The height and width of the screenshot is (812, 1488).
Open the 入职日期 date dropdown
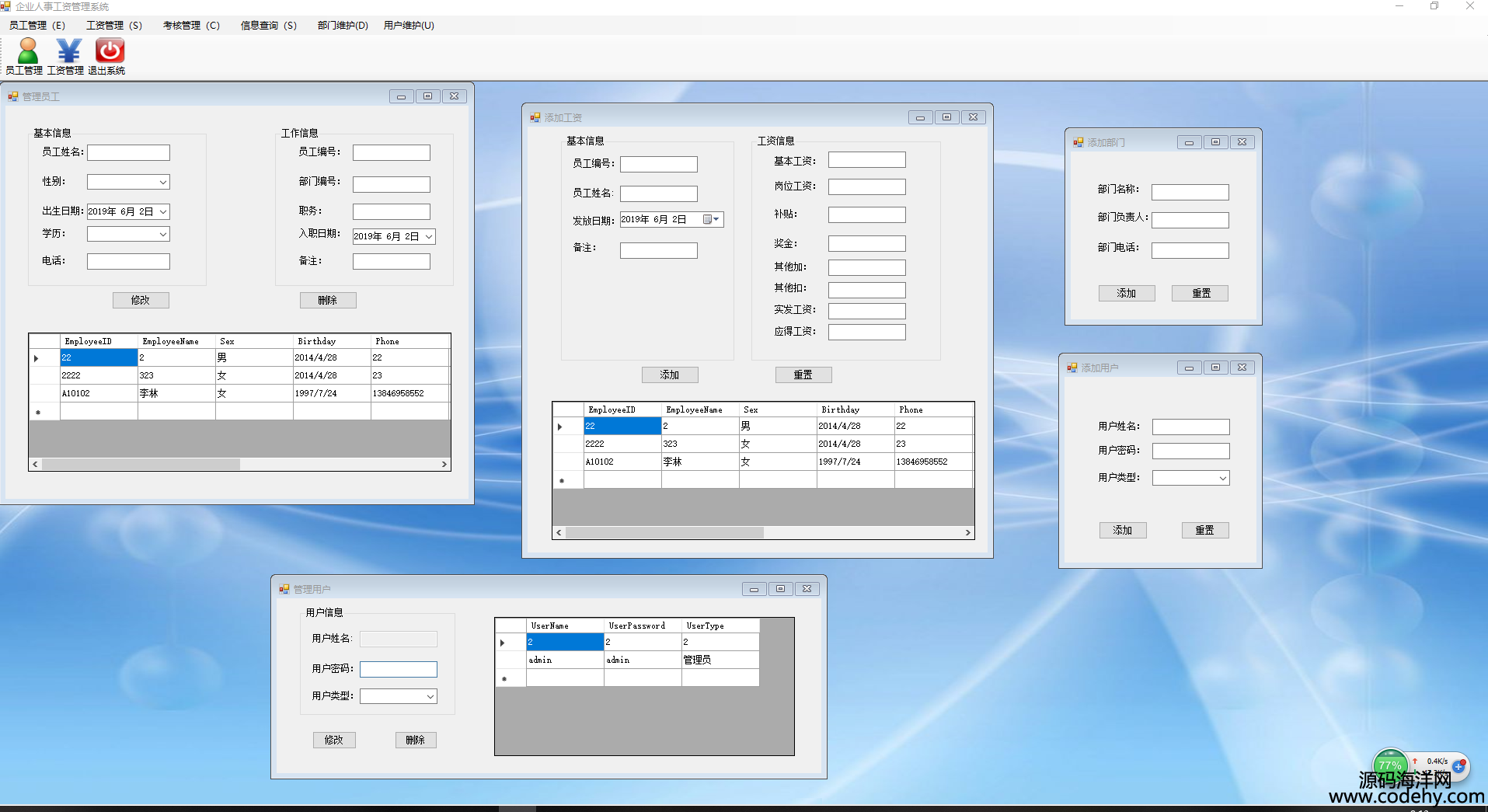[428, 237]
